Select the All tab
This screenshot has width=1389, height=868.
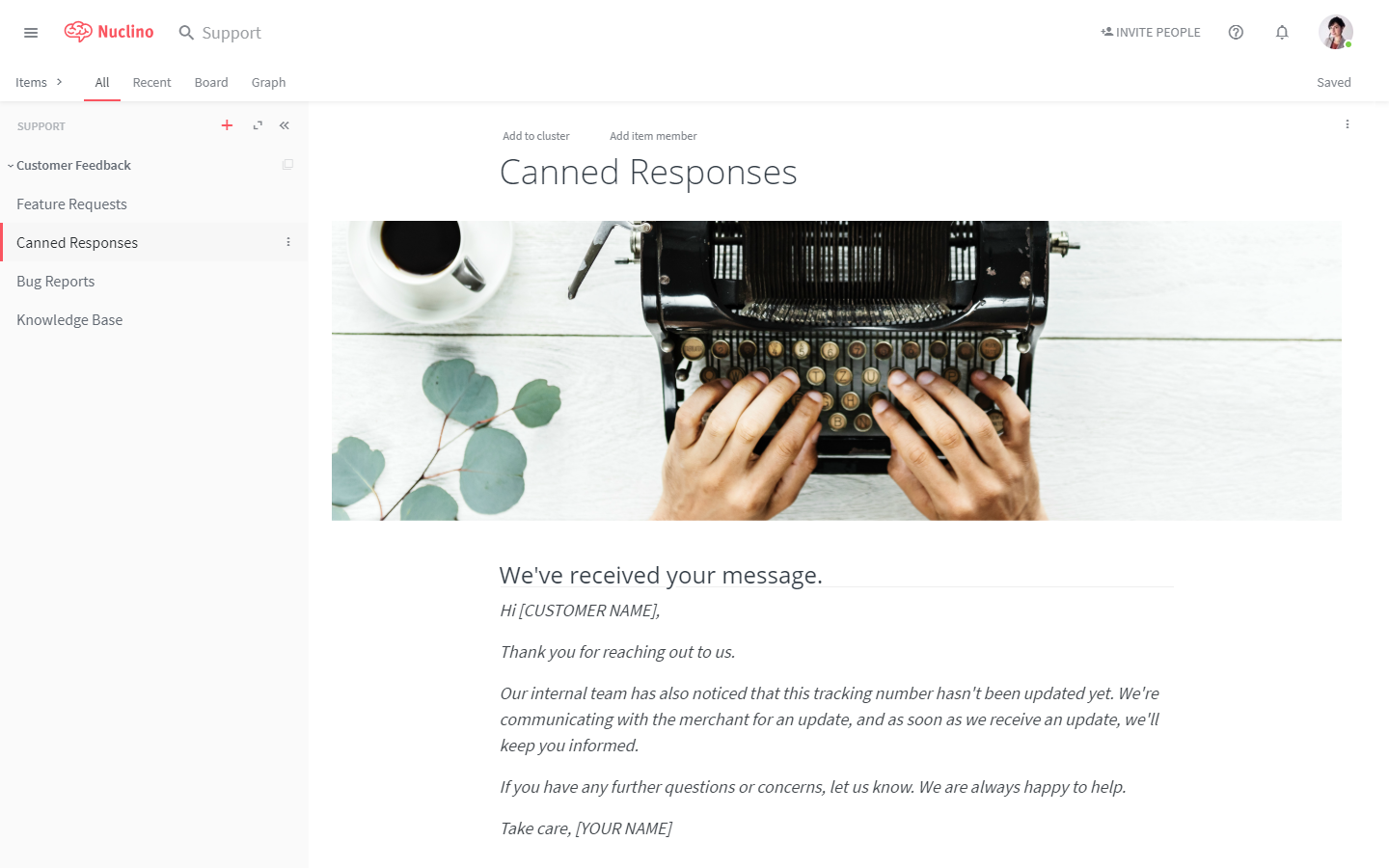point(102,82)
